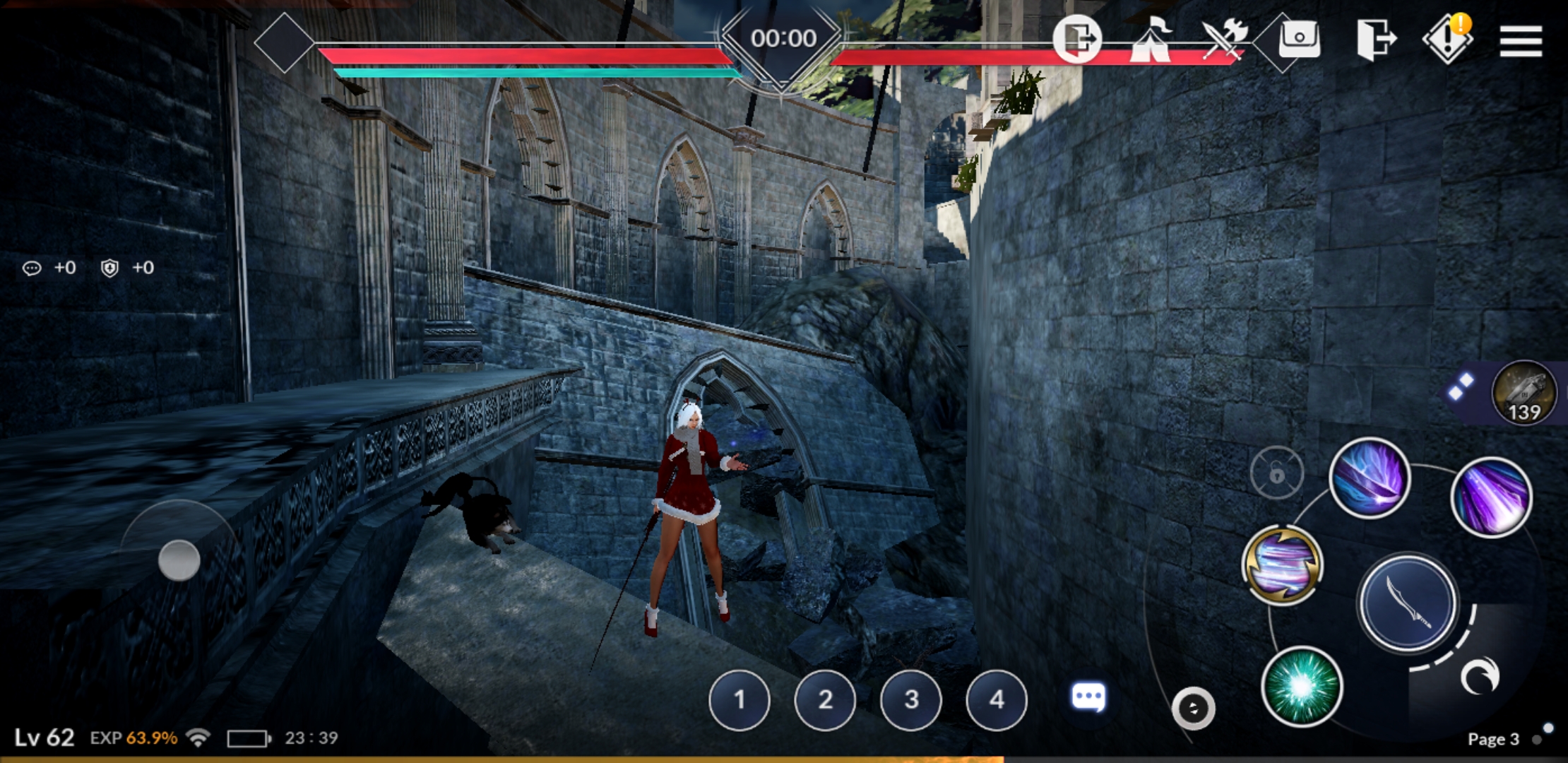Cast the green burst skill
This screenshot has height=763, width=1568.
(1301, 686)
